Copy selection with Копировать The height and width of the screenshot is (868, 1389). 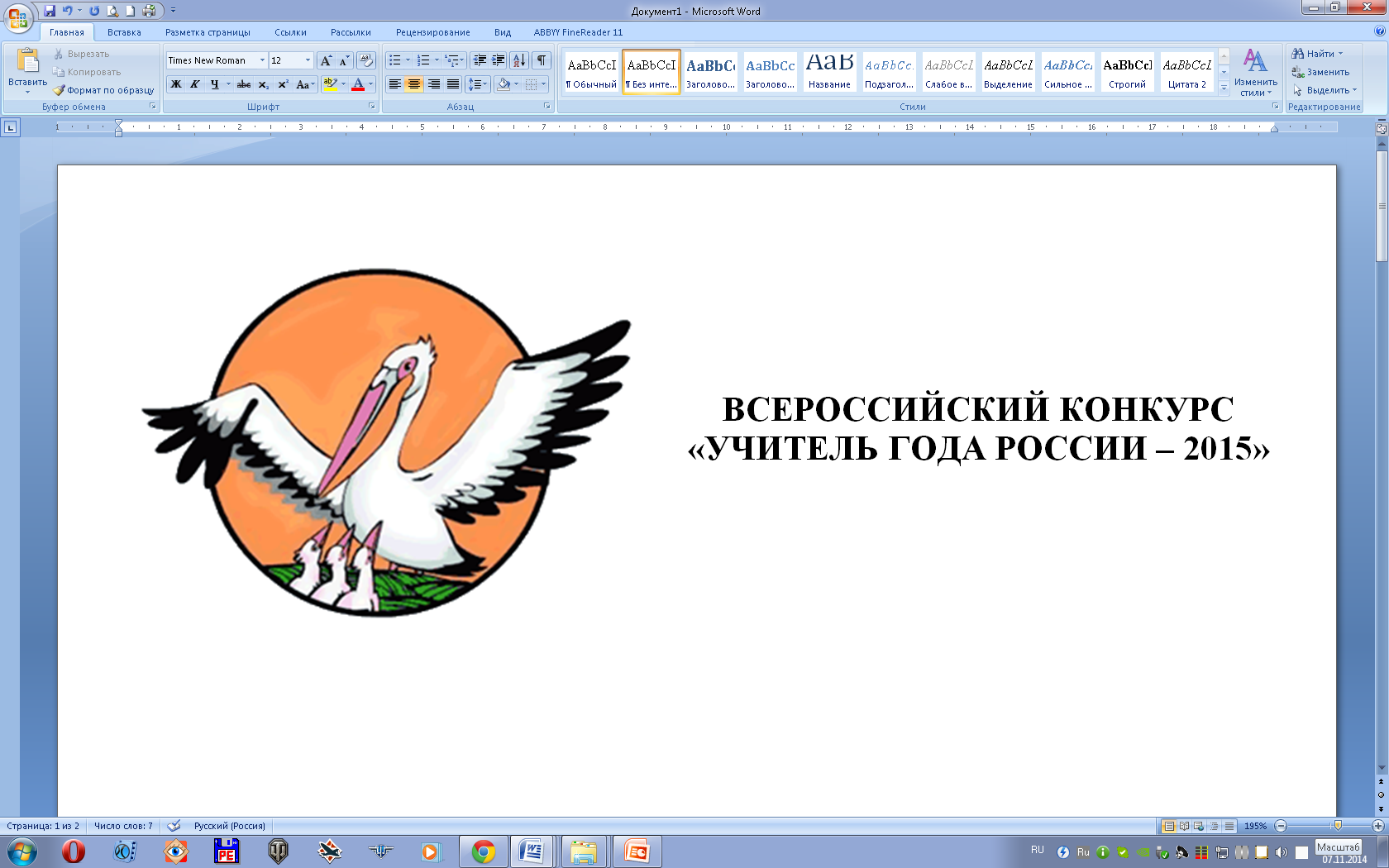tap(87, 72)
